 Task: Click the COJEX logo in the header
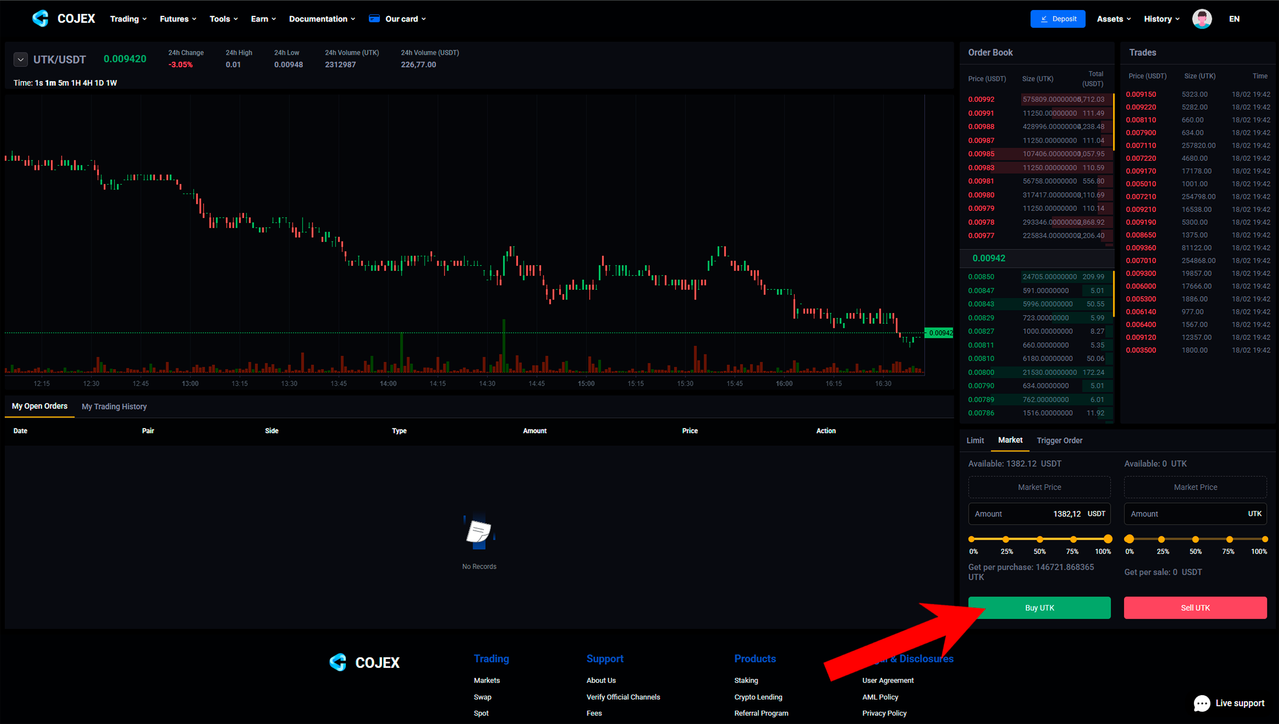tap(63, 18)
